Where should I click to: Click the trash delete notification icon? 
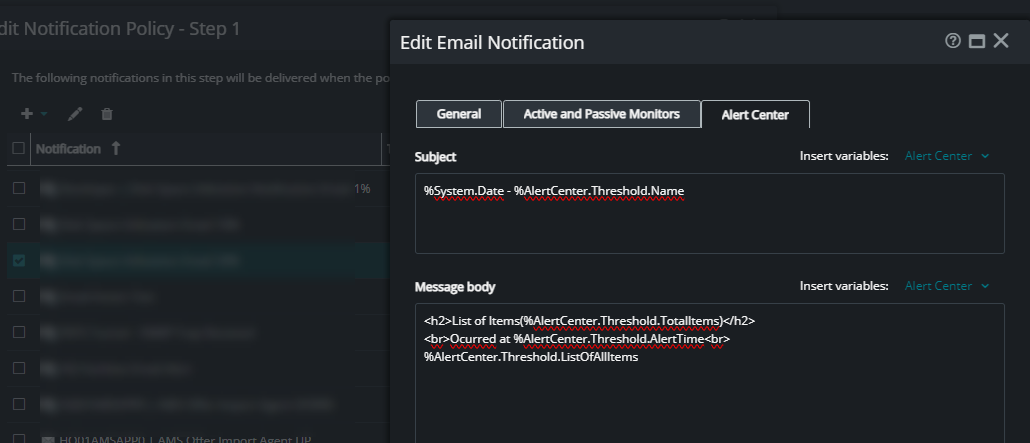[x=107, y=114]
